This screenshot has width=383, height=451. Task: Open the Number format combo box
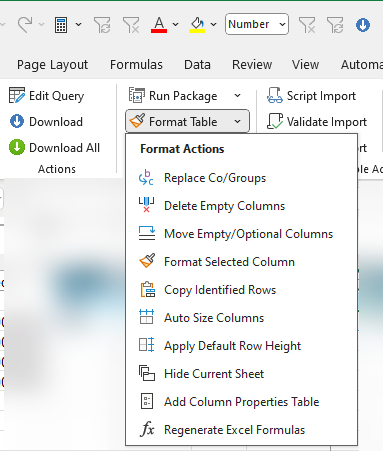[x=257, y=24]
